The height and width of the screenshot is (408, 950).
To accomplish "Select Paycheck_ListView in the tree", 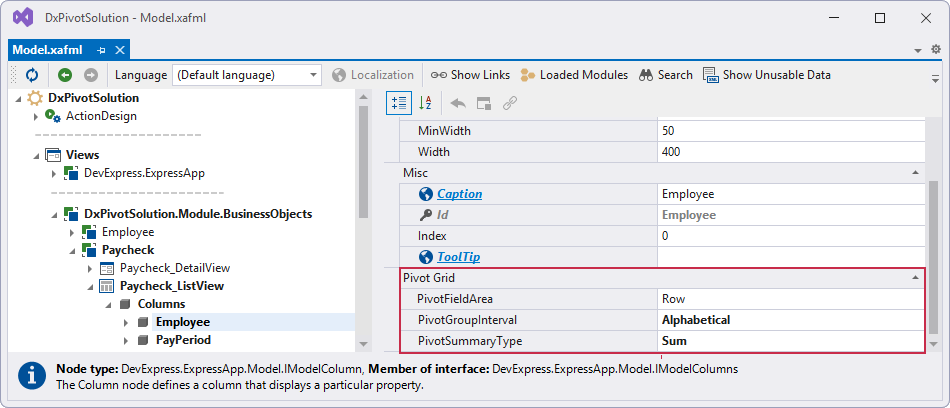I will pyautogui.click(x=172, y=286).
